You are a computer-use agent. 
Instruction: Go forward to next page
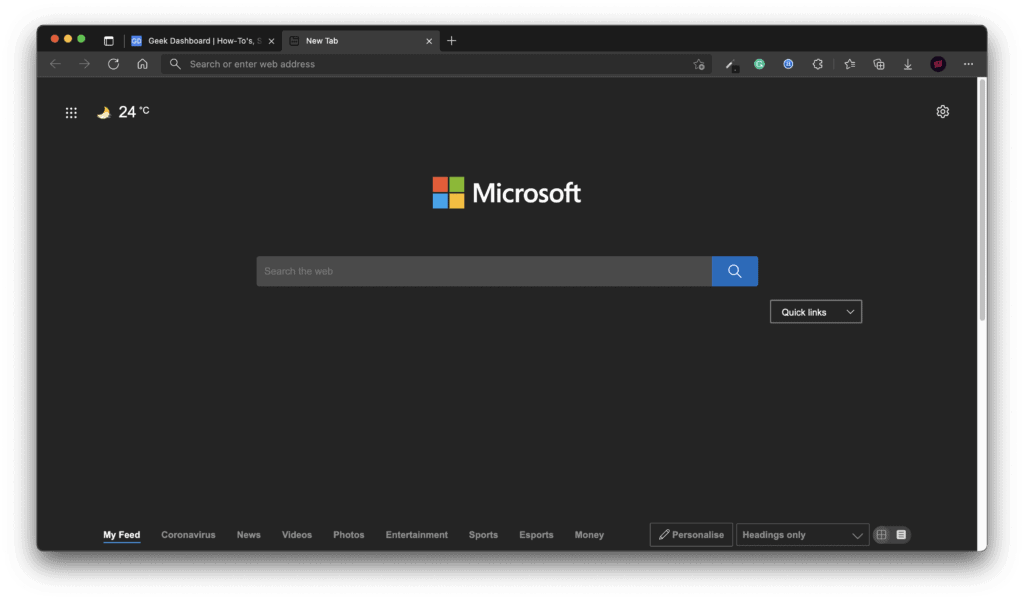(84, 64)
